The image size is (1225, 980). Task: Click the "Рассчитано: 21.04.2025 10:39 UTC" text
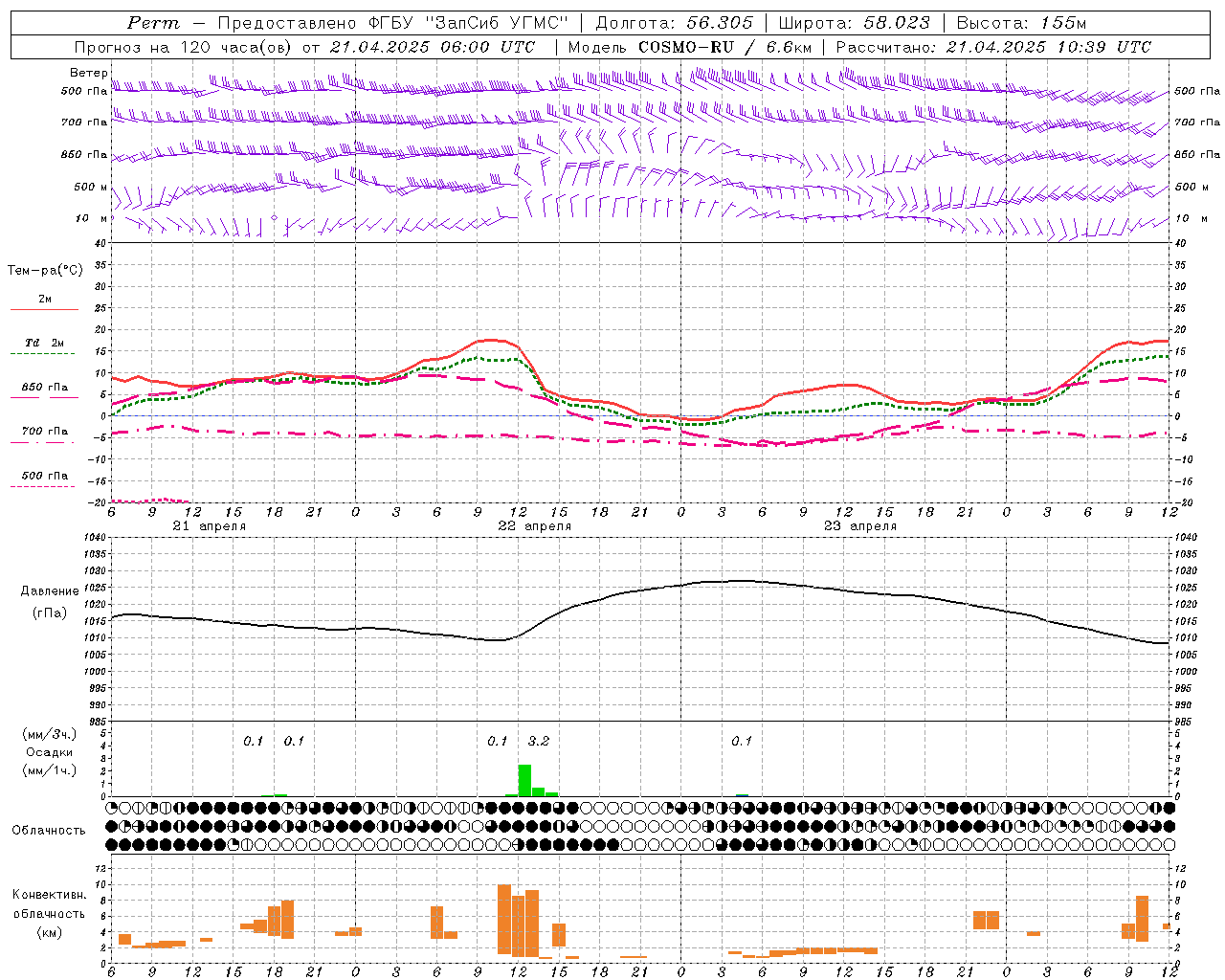pos(993,47)
